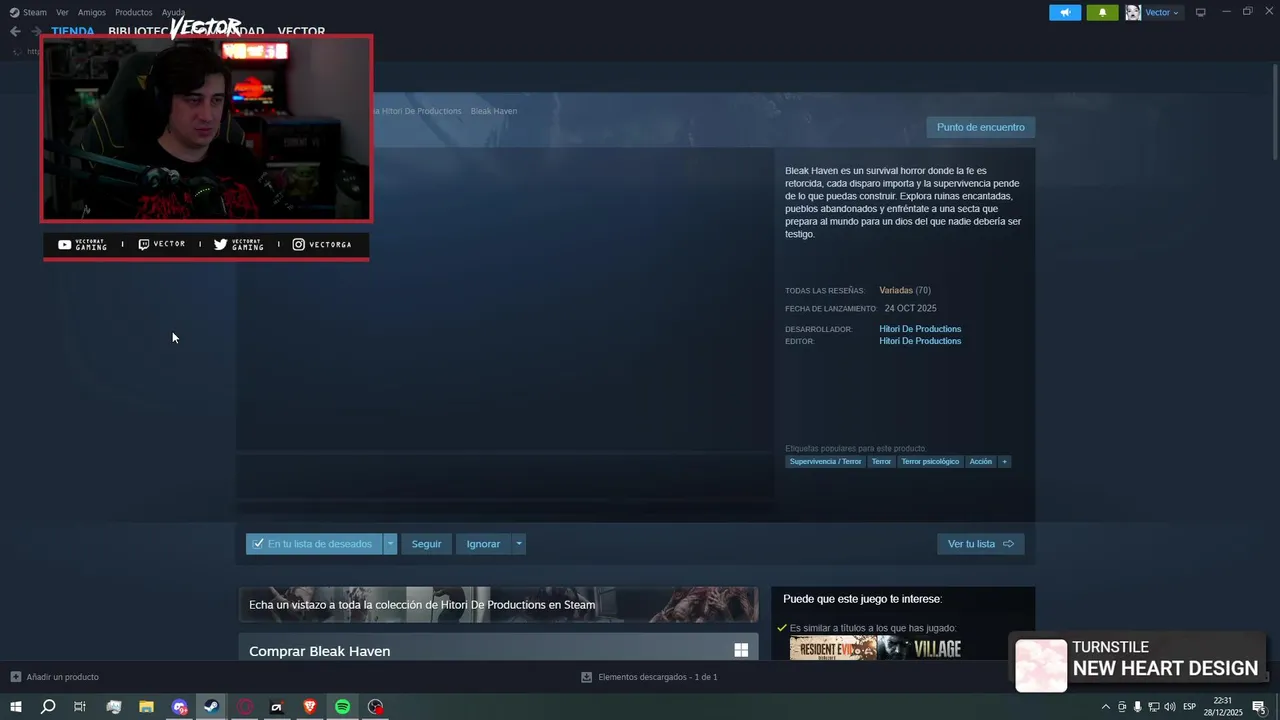Open the taskbar clock showing 22:31
This screenshot has height=720, width=1280.
1223,707
